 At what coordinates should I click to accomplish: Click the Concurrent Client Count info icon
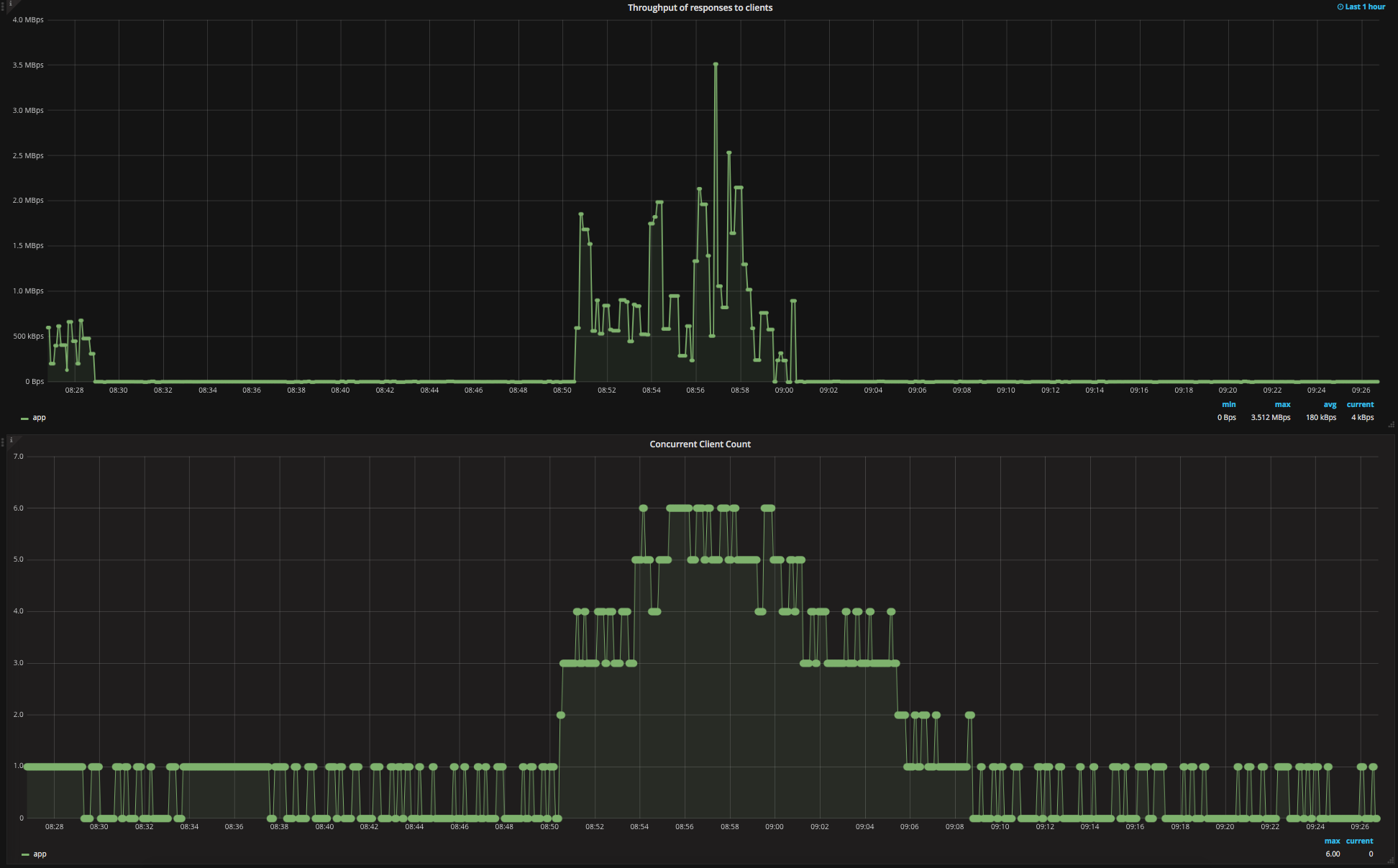[11, 440]
